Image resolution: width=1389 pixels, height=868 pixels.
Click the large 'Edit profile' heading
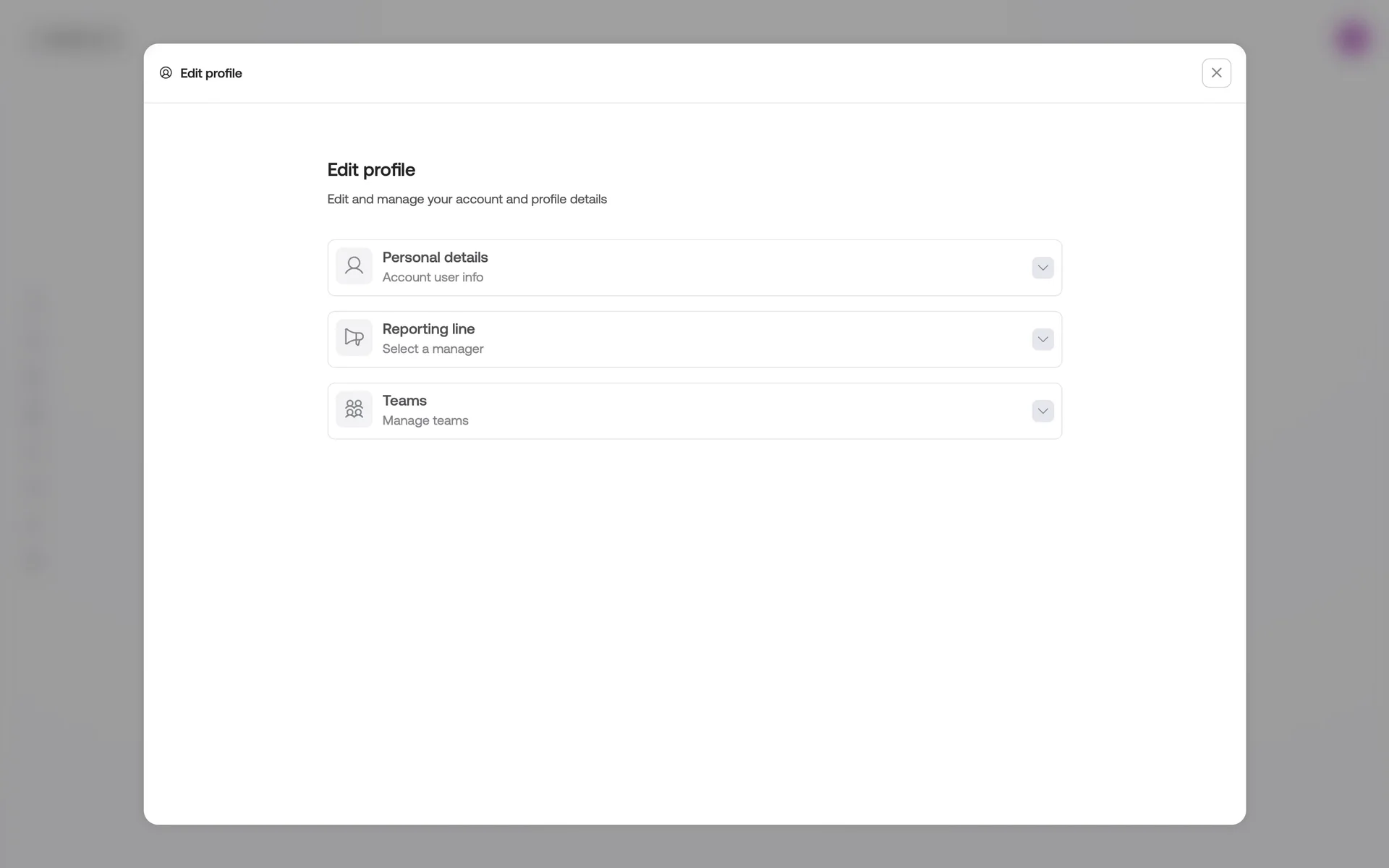(371, 170)
